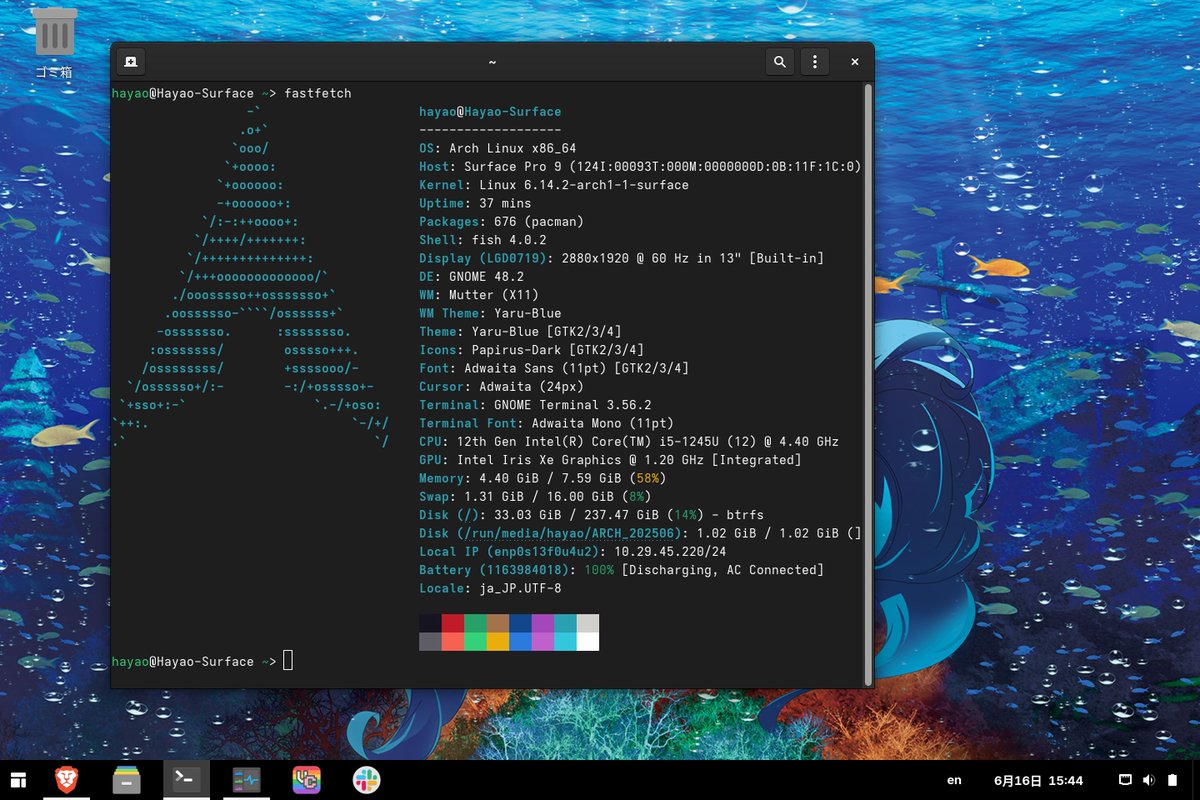Click the 'Disk (/): 33.03 GiB' line

[x=591, y=515]
